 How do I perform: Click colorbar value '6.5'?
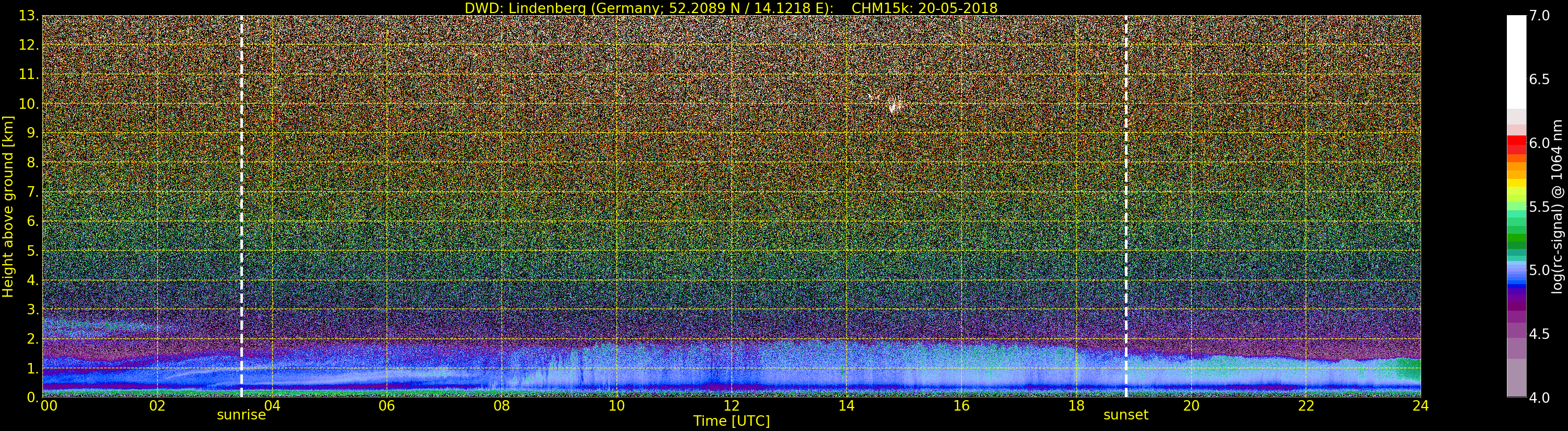coord(1539,80)
